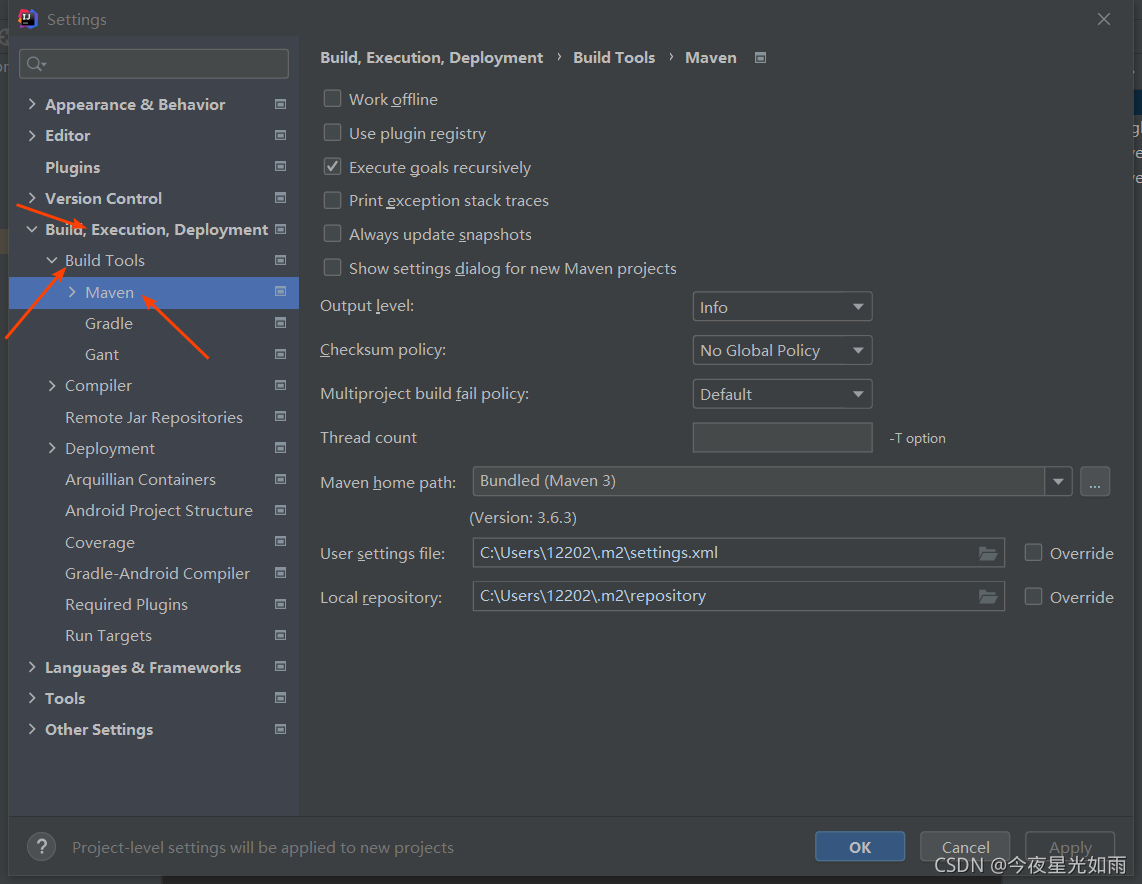Click project-level icon beside Other Settings
Image resolution: width=1142 pixels, height=884 pixels.
280,729
